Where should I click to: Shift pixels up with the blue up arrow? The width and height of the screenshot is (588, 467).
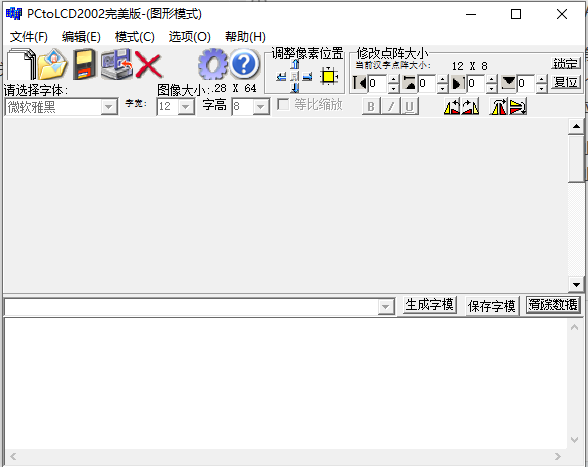pyautogui.click(x=295, y=65)
